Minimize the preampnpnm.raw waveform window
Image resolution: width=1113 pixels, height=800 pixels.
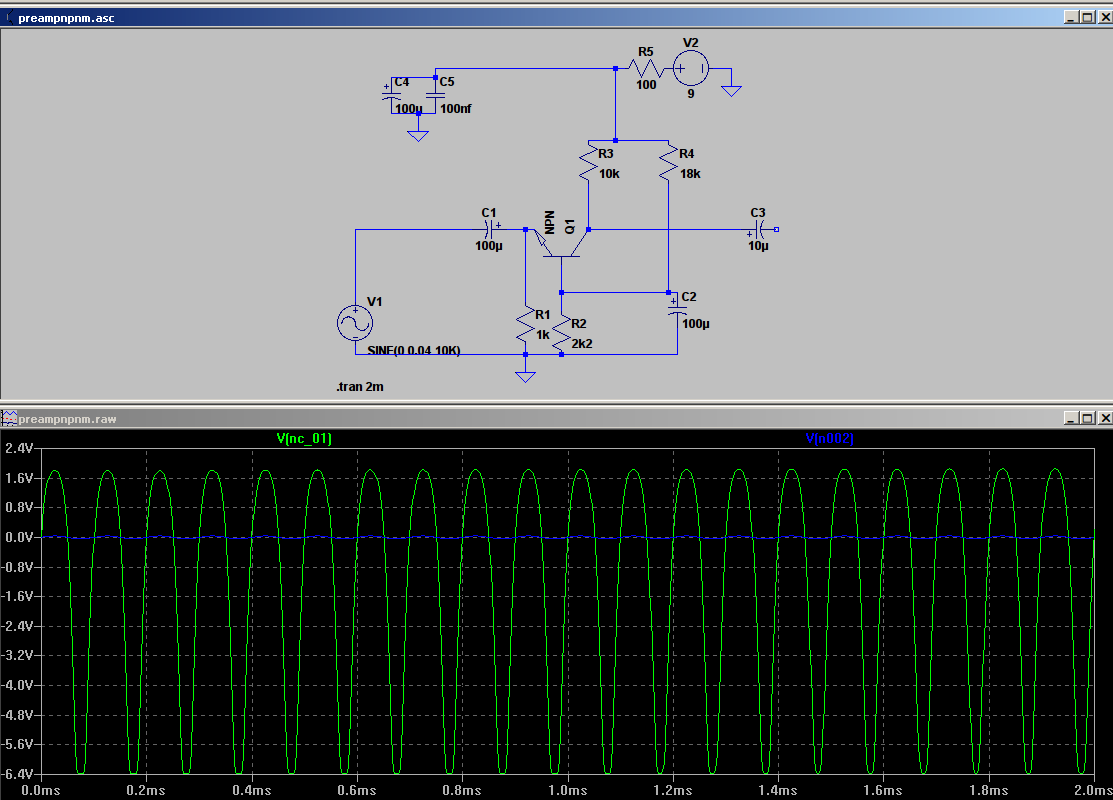pos(1072,418)
